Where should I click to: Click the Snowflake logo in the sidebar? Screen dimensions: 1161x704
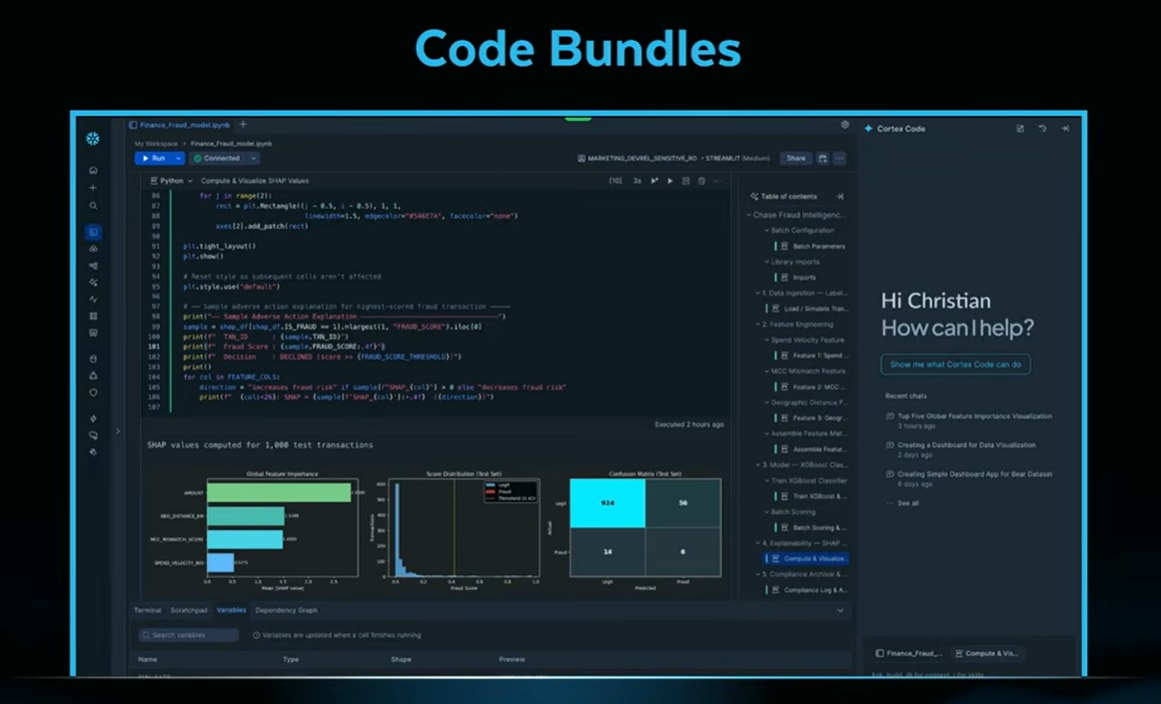click(x=93, y=138)
